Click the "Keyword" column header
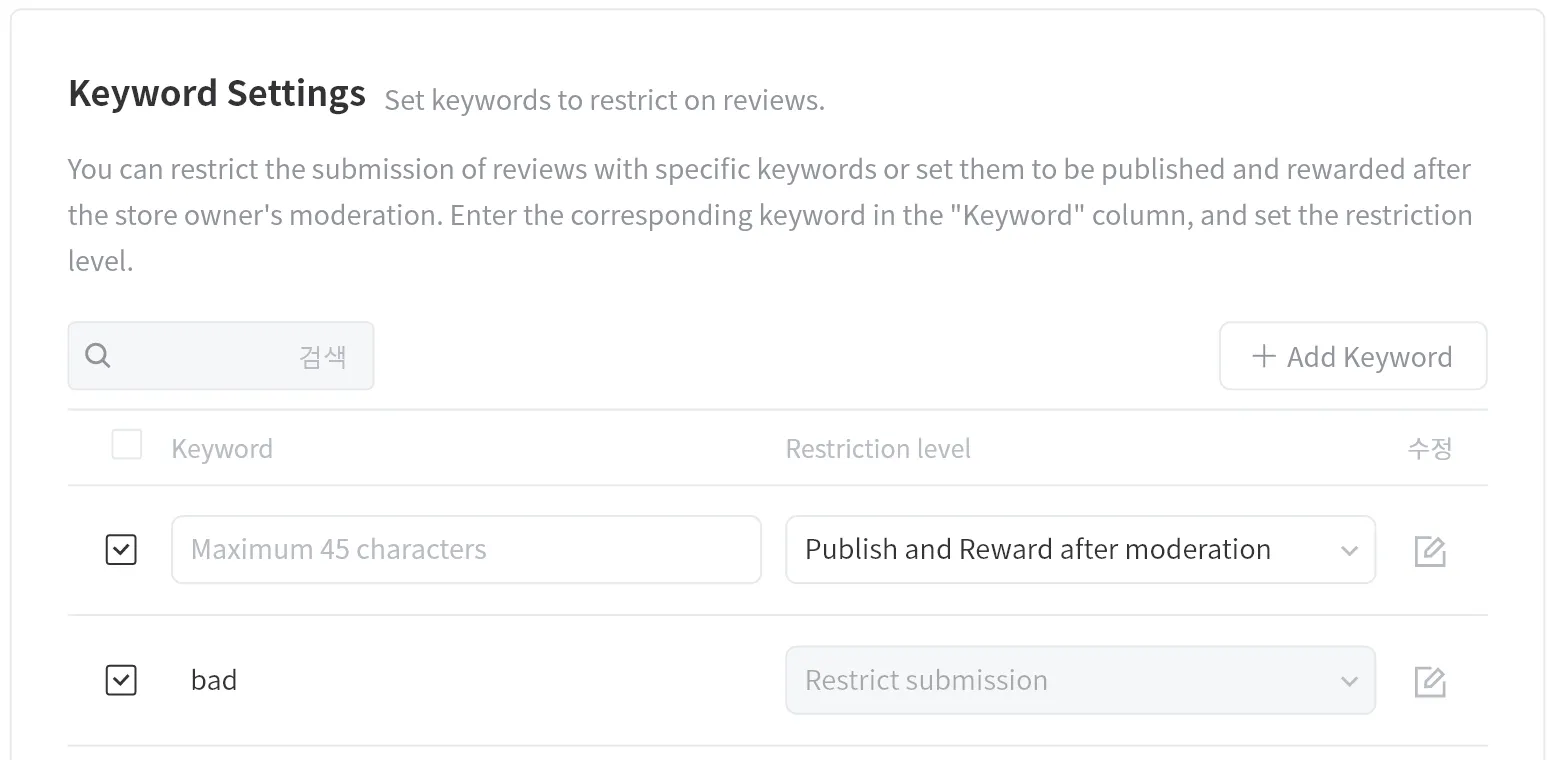Screen dimensions: 1558x760 tap(222, 449)
